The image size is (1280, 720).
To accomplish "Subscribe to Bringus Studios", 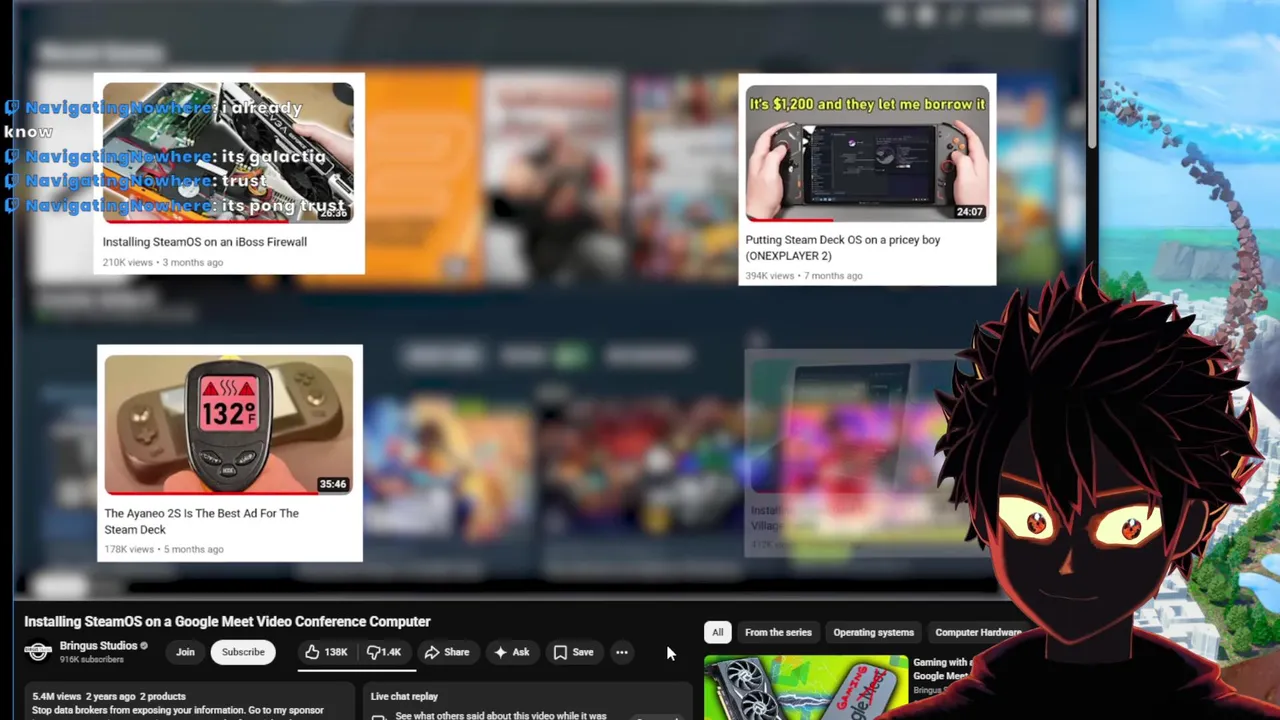I will 243,652.
